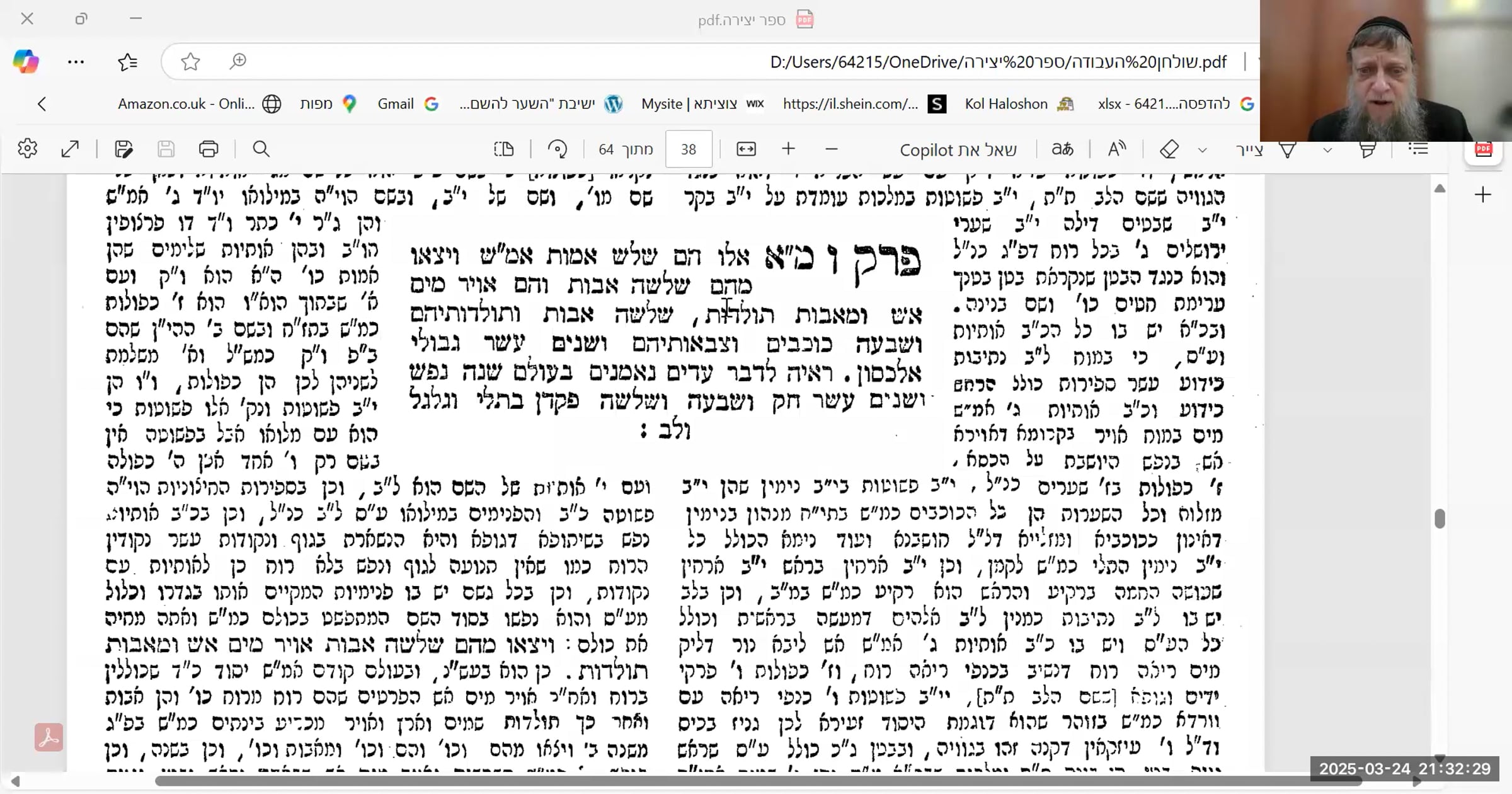Click the translate icon in PDF toolbar
Screen dimensions: 1512x794
point(1062,149)
